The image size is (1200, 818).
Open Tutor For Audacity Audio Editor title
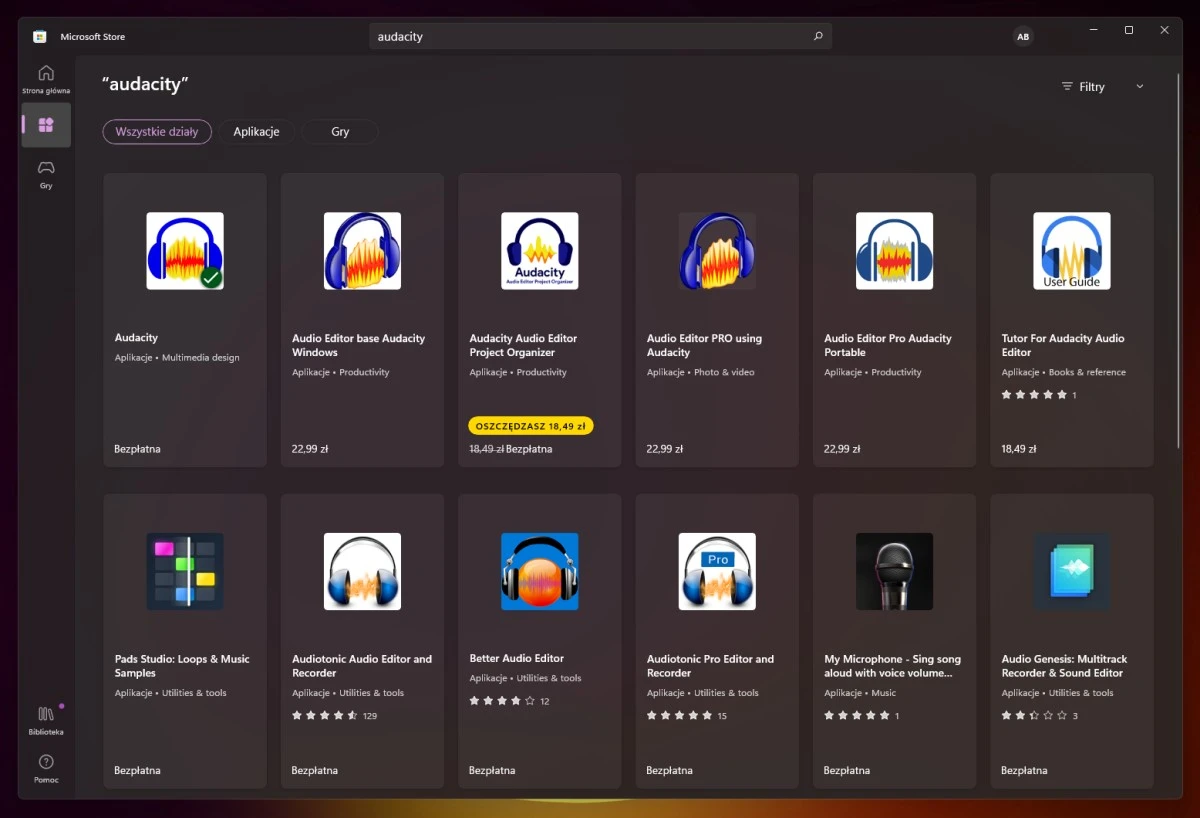coord(1062,345)
